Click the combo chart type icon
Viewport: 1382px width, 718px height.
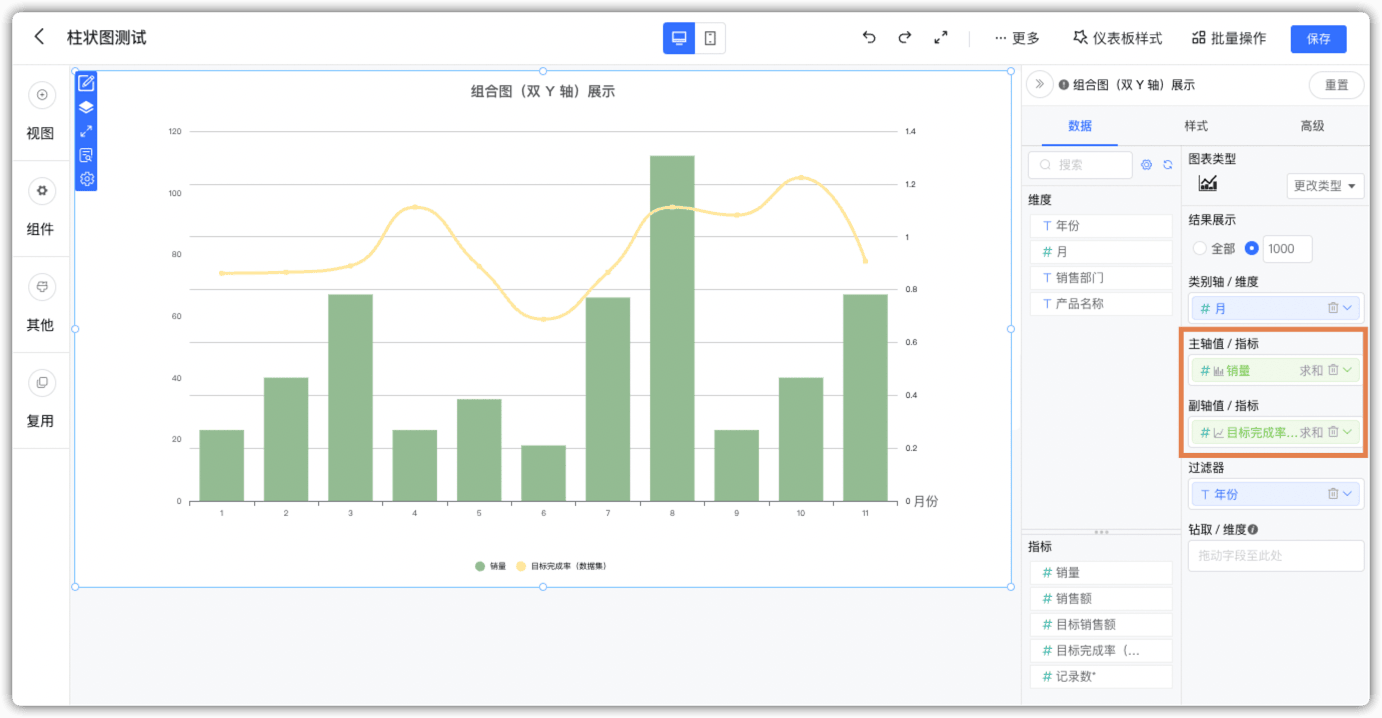(1208, 183)
